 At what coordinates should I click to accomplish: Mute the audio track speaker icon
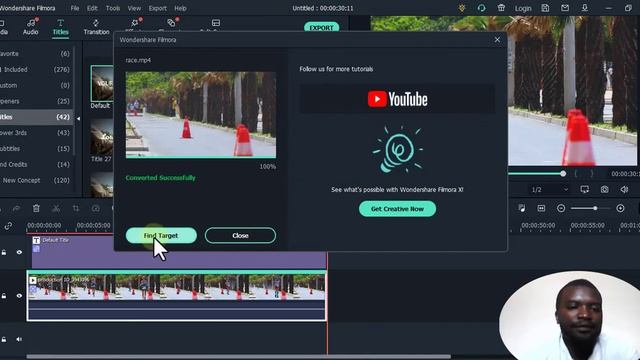pos(19,339)
